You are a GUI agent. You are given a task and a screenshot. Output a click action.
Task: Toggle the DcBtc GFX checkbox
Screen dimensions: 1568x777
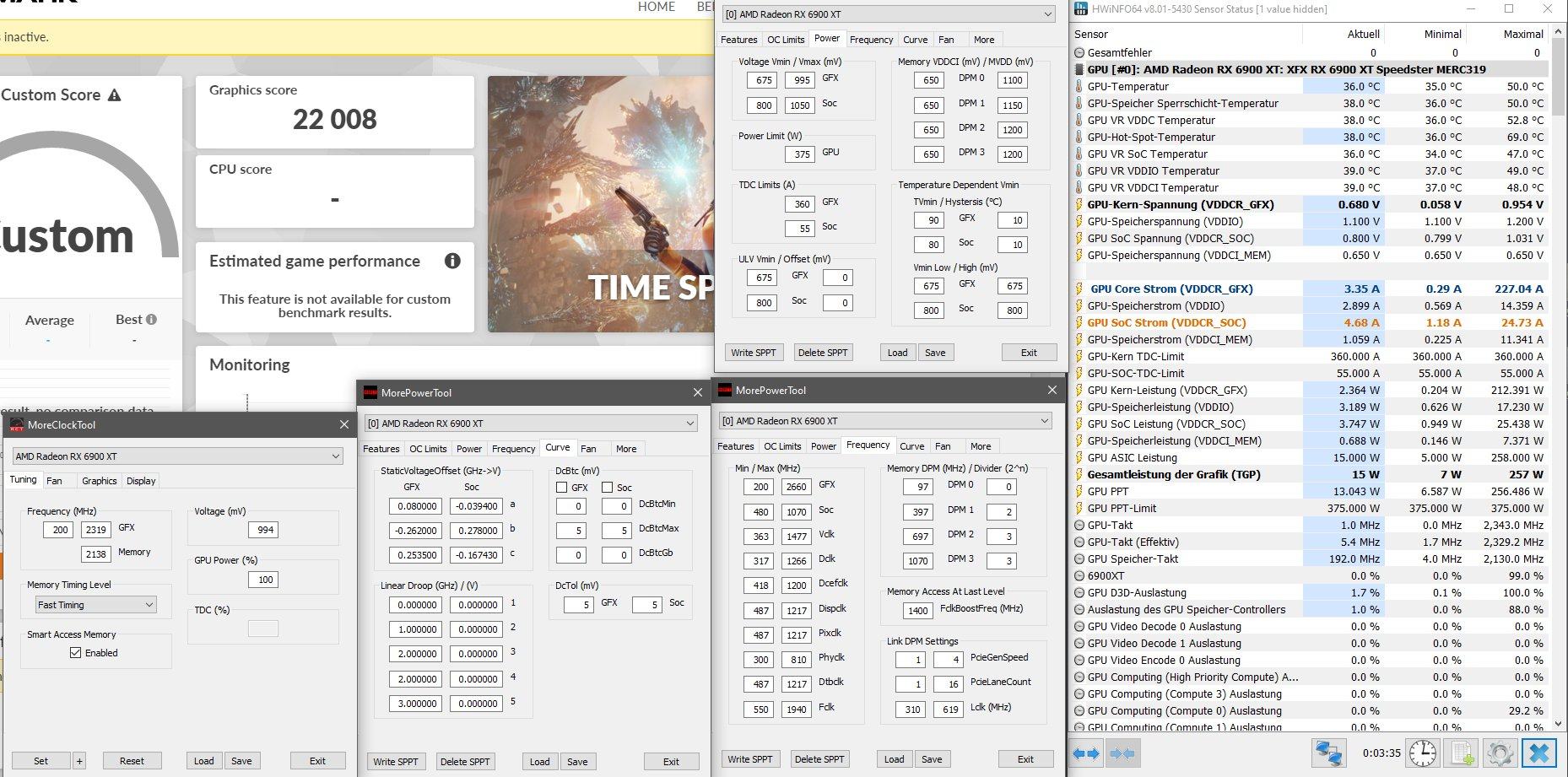pos(562,488)
